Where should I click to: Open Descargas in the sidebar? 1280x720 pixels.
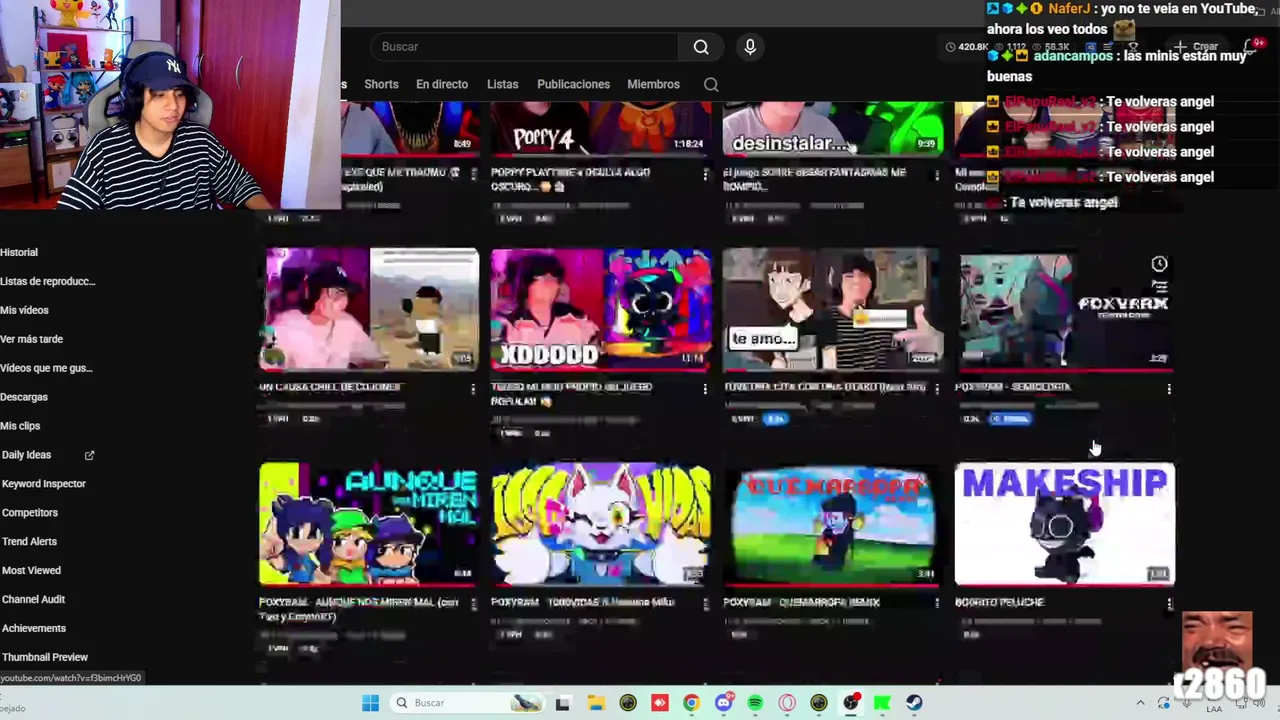[24, 398]
